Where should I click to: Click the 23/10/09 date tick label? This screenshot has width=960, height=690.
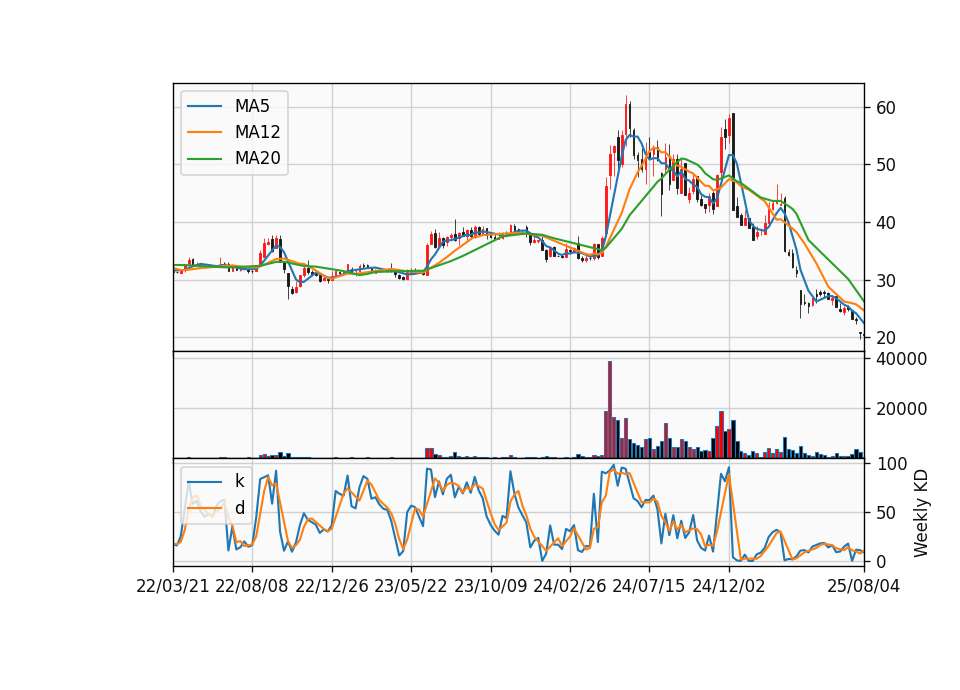click(x=490, y=587)
